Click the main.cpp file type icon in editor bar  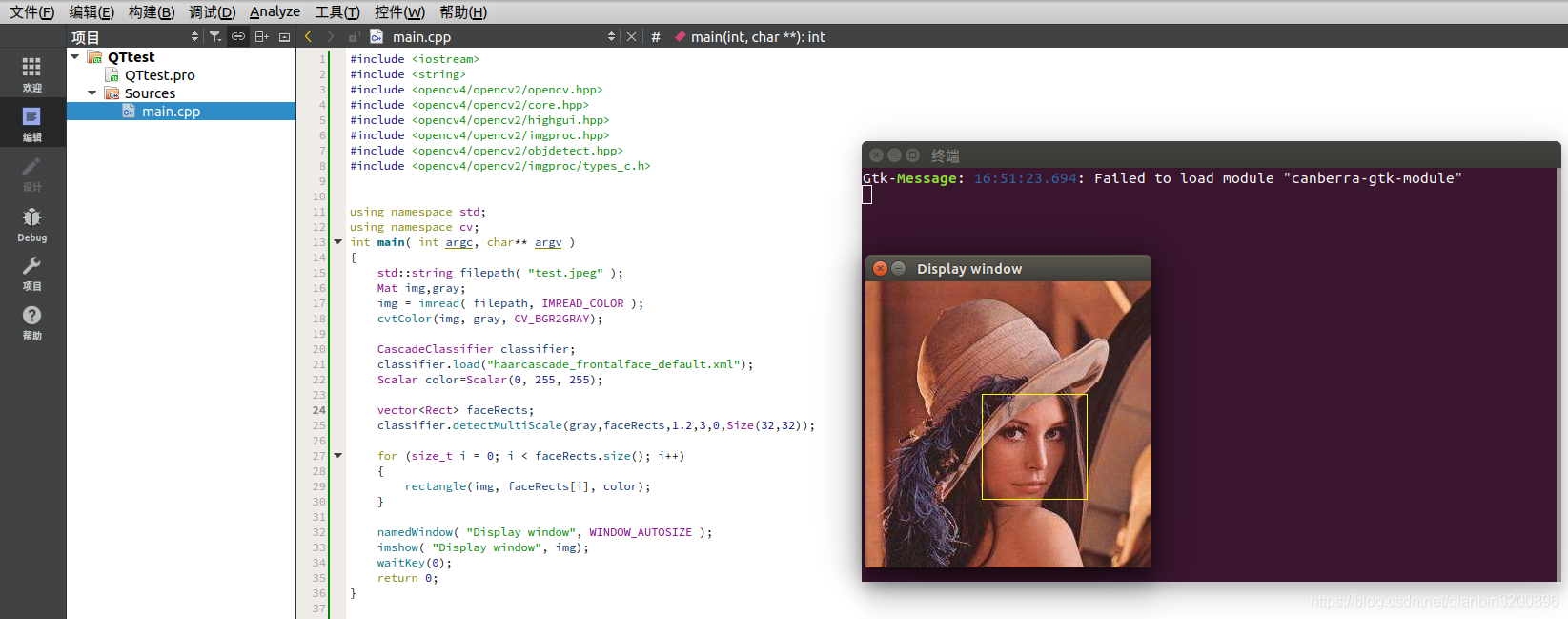pos(377,36)
